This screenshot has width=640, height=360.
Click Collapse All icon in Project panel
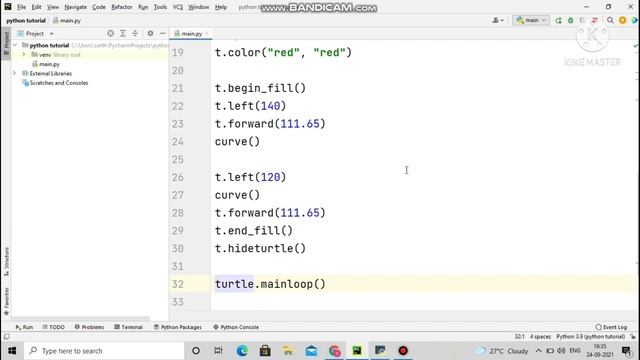[x=135, y=33]
